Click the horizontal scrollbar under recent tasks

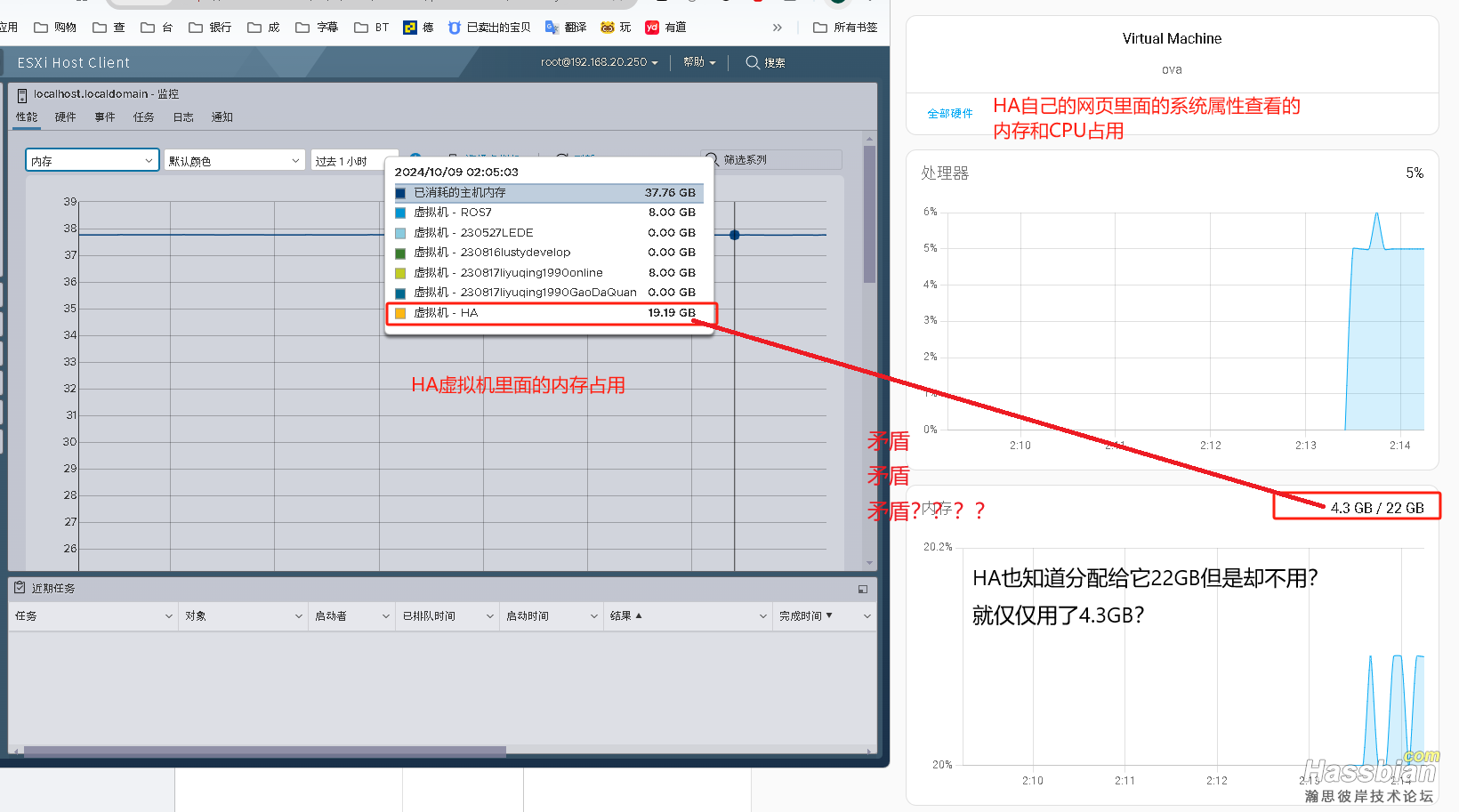point(265,751)
